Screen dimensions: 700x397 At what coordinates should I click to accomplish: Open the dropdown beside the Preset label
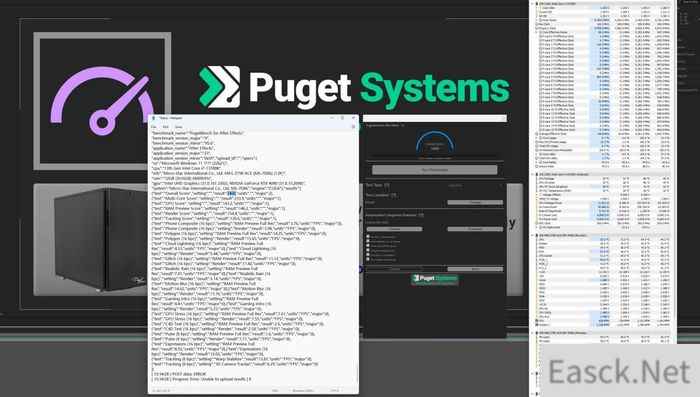pos(475,202)
